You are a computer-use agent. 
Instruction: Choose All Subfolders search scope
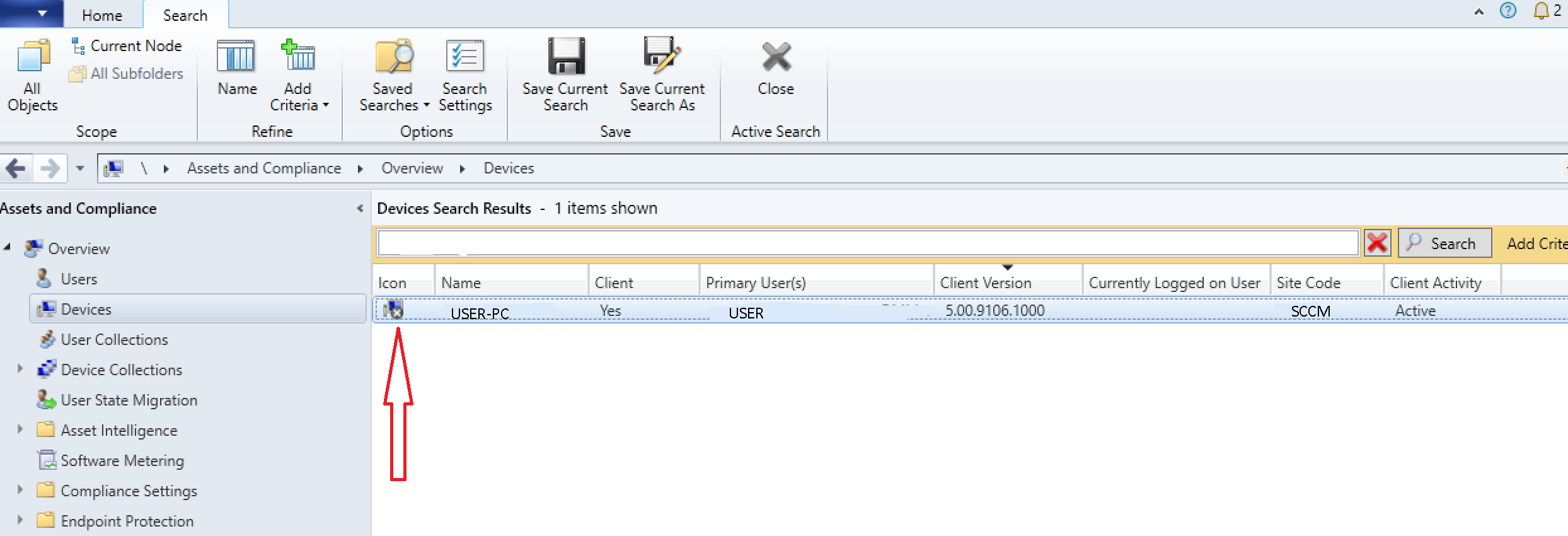(126, 74)
